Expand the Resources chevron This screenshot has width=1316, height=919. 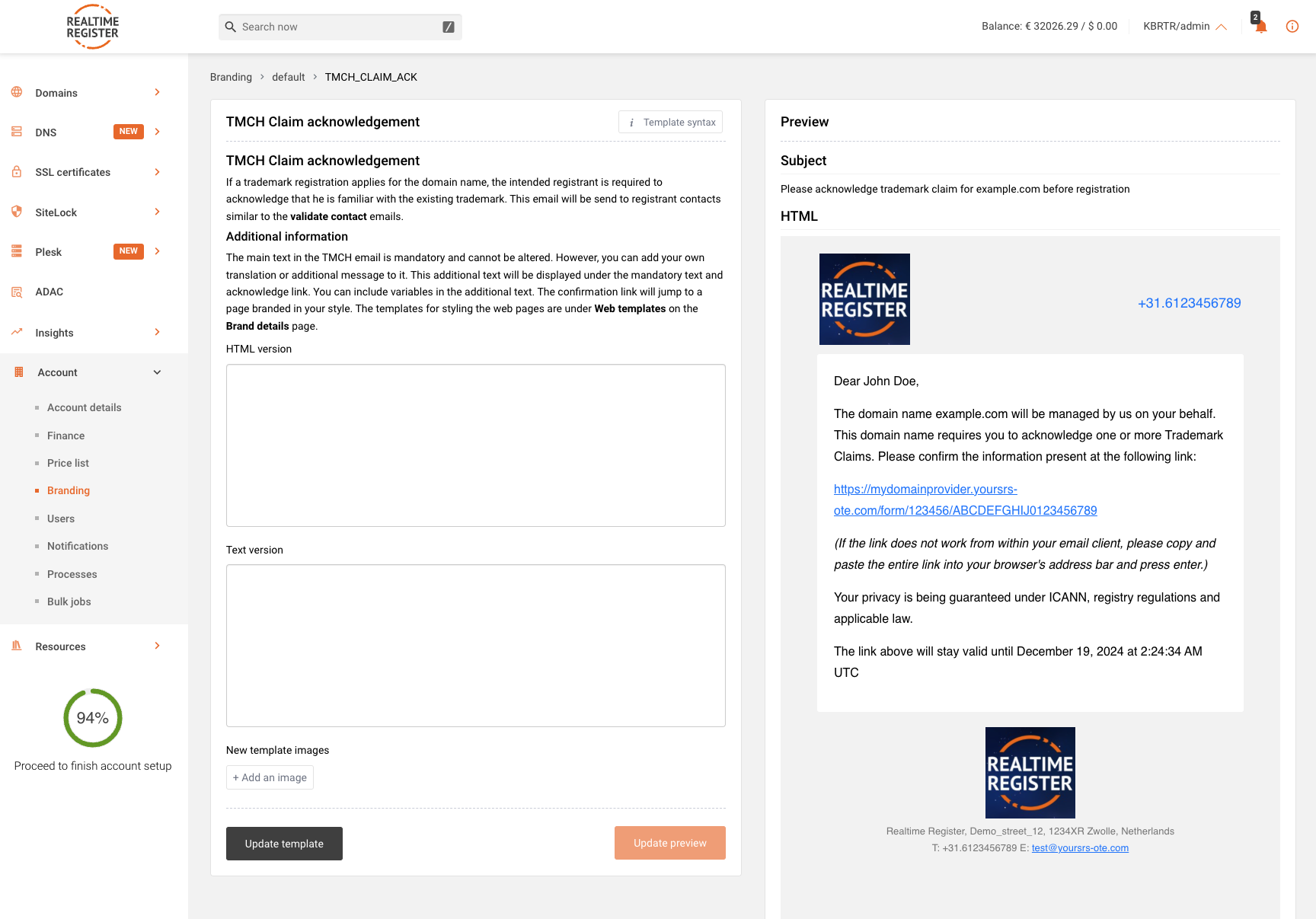(158, 646)
